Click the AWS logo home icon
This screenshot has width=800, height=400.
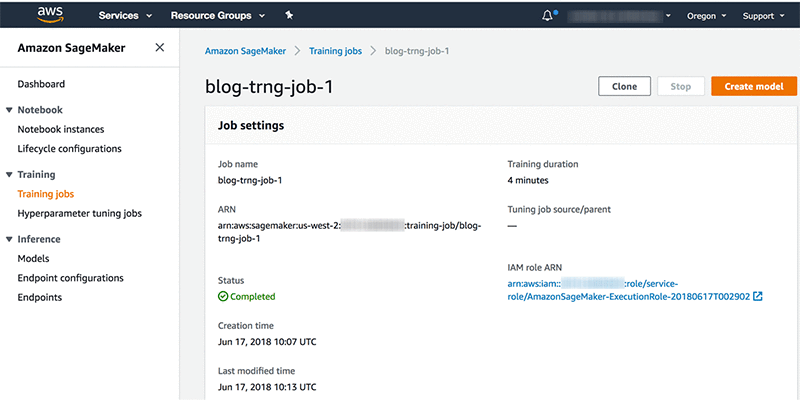(x=50, y=14)
